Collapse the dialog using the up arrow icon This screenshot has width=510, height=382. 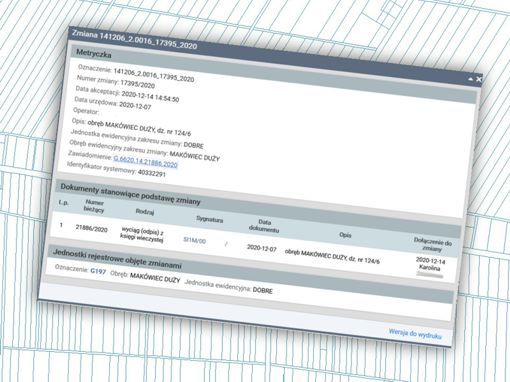click(471, 79)
